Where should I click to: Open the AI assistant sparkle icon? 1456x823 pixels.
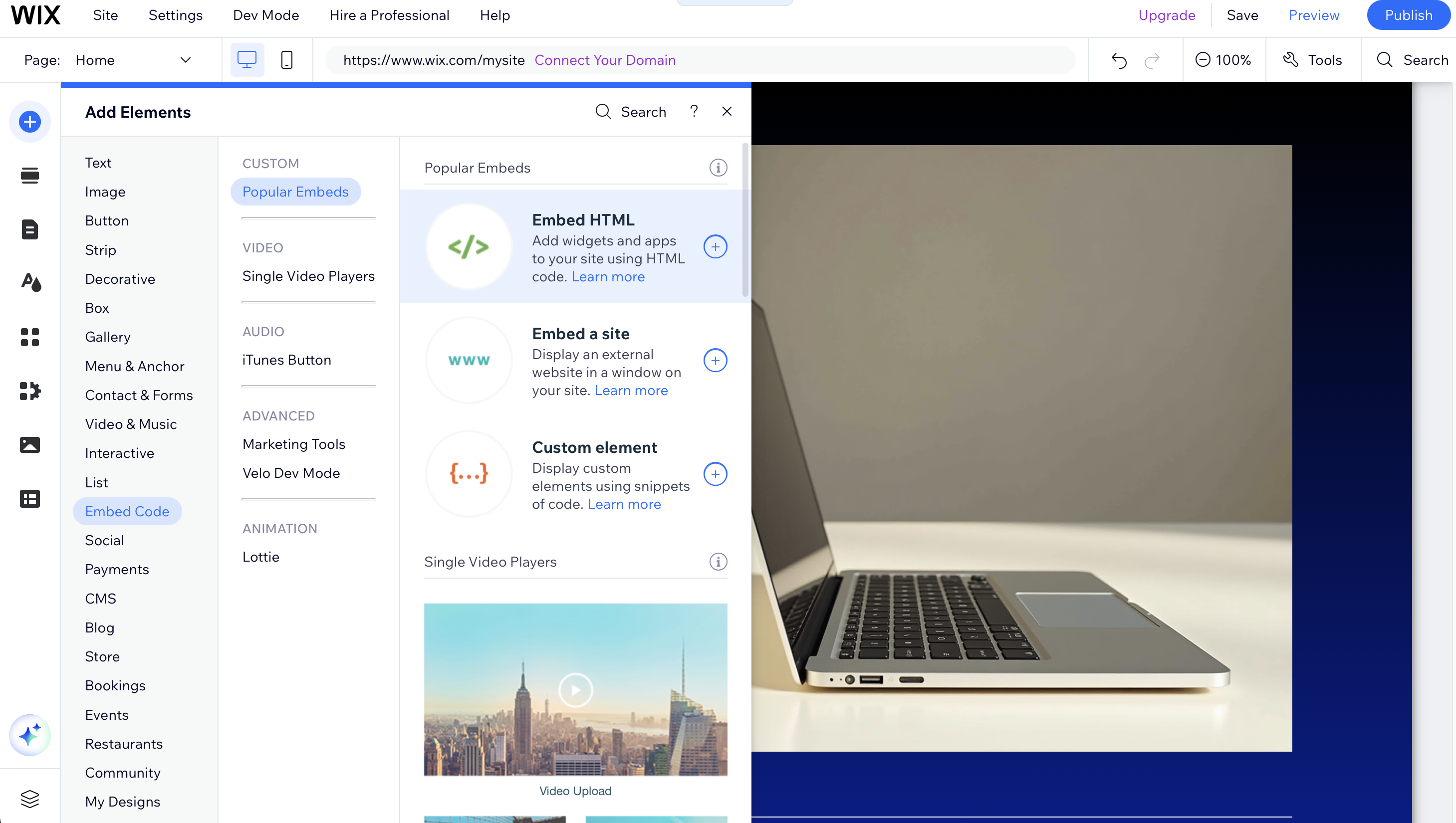30,735
